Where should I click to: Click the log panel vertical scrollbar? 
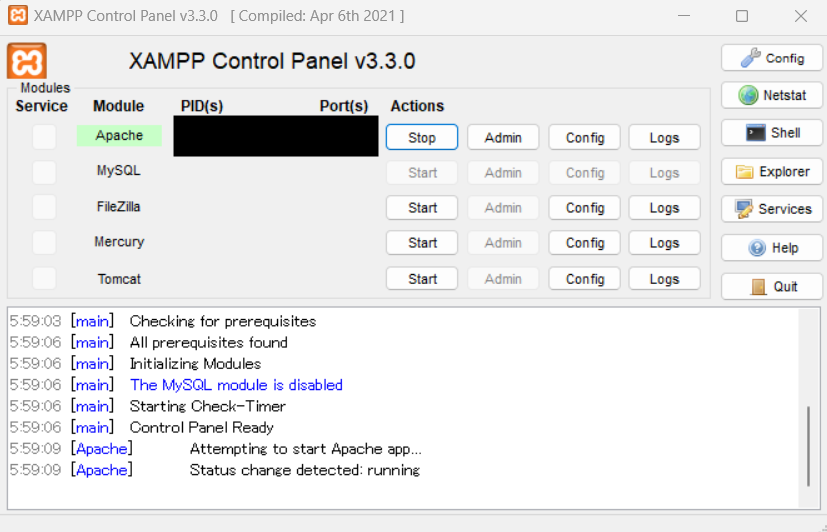tap(808, 445)
